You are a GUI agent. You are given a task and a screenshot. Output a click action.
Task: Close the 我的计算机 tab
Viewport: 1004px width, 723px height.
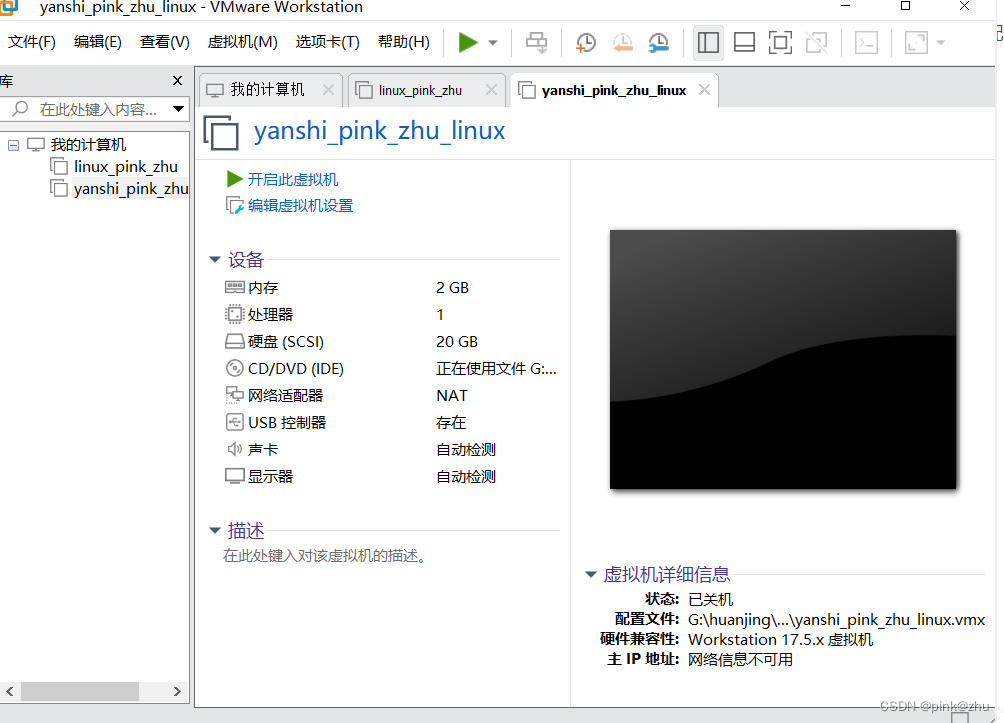click(x=328, y=90)
